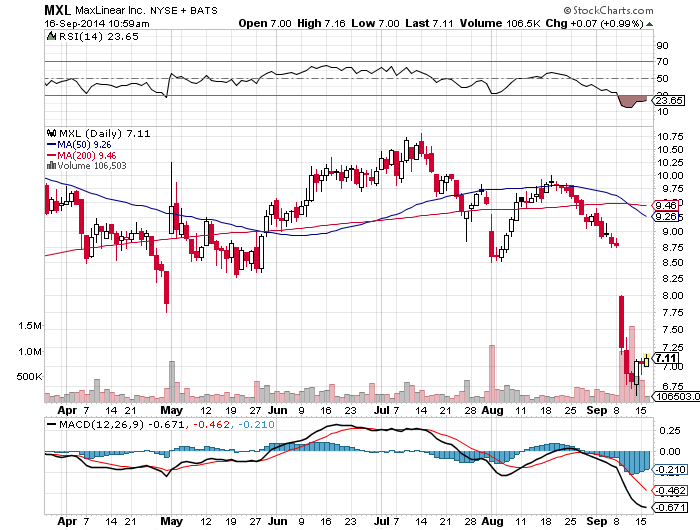Click the Jun label on price chart axis
Screen dimensions: 700x530
tap(277, 410)
